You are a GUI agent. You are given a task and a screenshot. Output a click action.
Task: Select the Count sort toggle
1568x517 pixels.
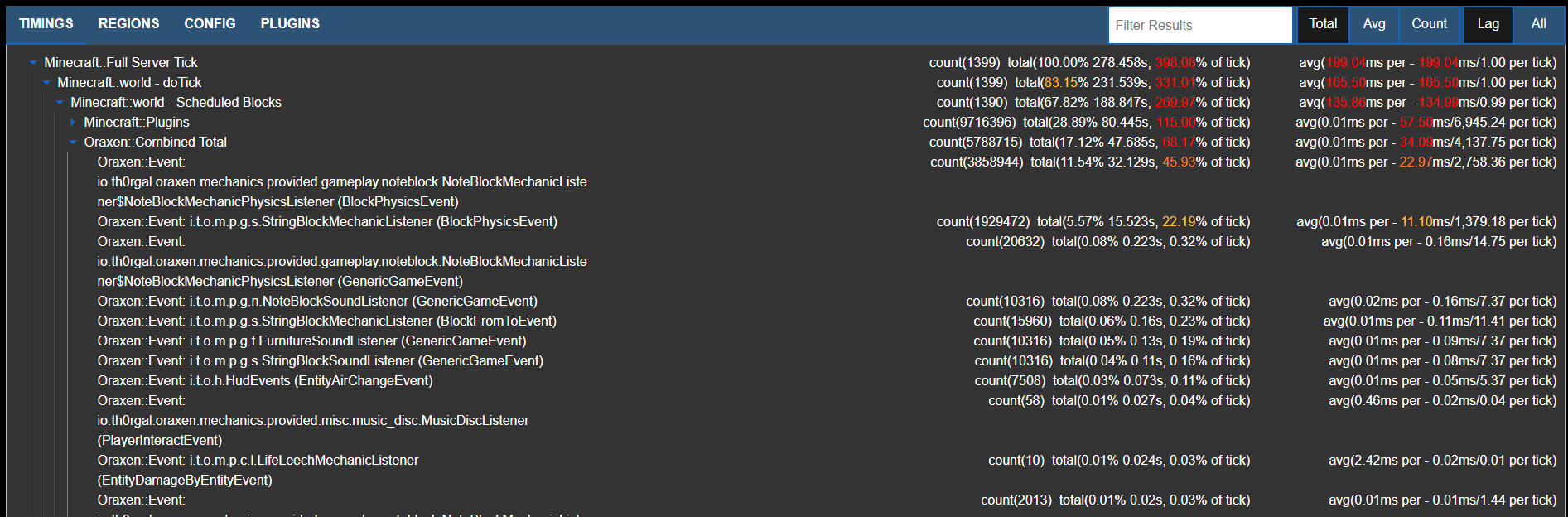point(1429,24)
